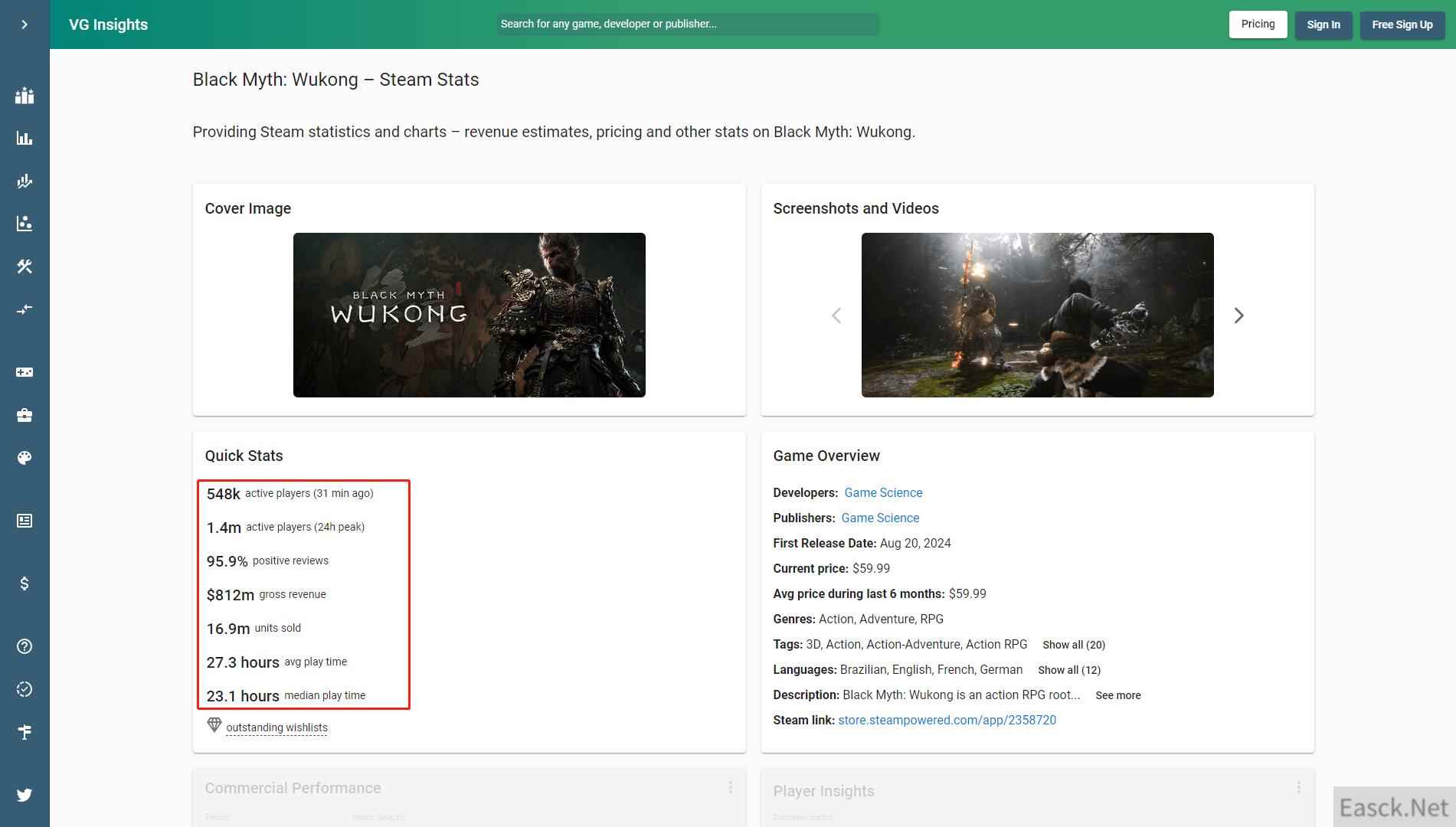Image resolution: width=1456 pixels, height=827 pixels.
Task: Click the VG Insights logo text
Action: (x=108, y=25)
